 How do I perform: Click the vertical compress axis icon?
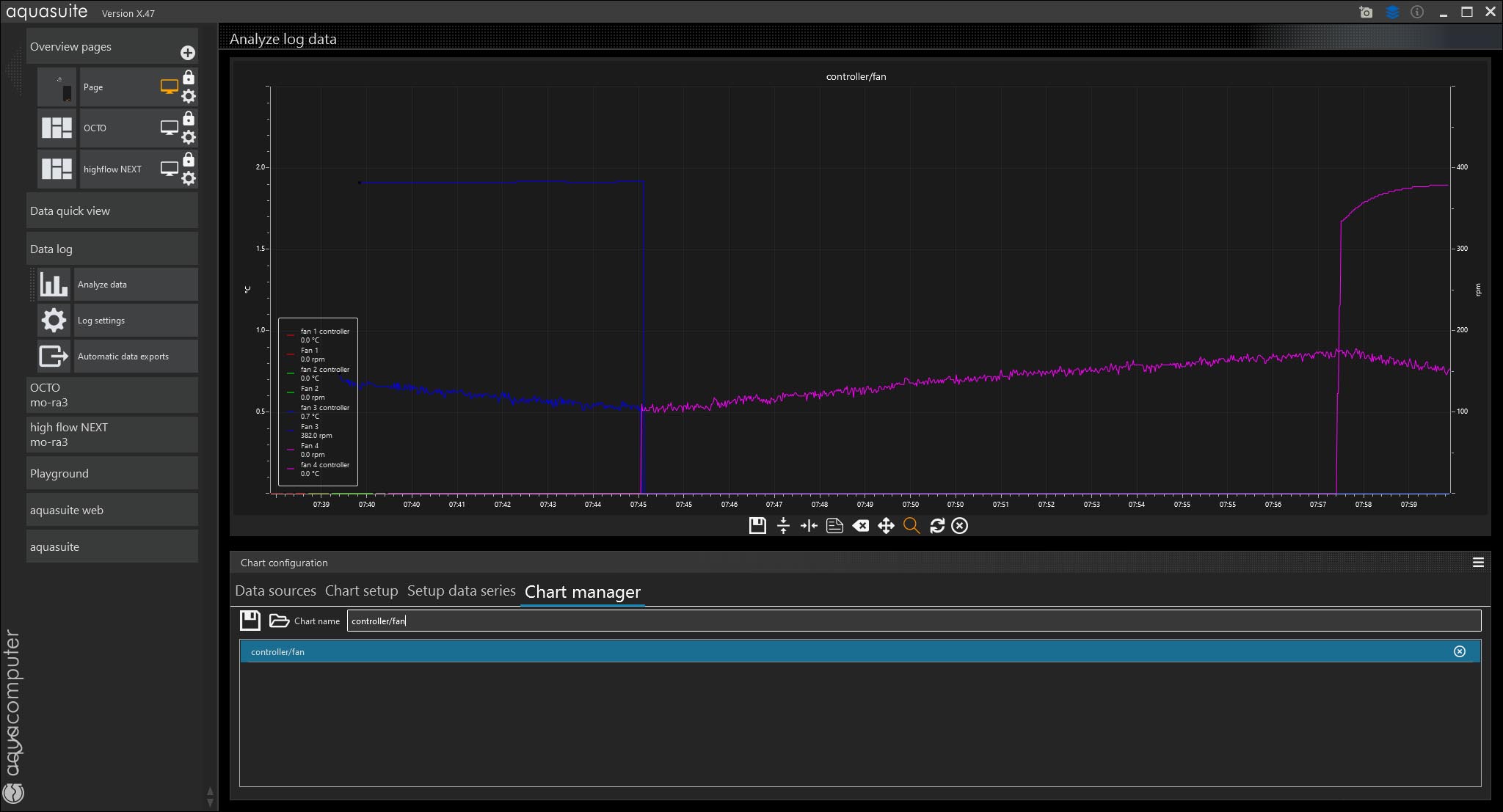click(x=783, y=525)
